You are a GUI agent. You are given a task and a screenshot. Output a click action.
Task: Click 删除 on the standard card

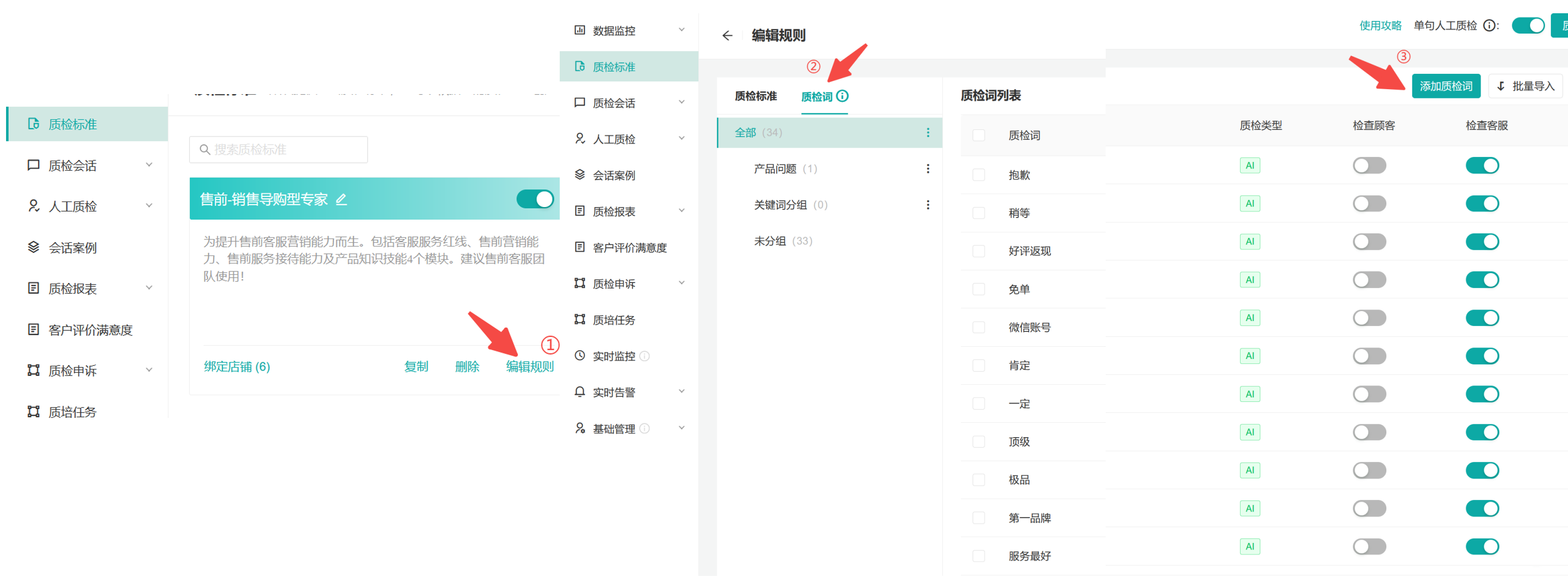click(466, 367)
